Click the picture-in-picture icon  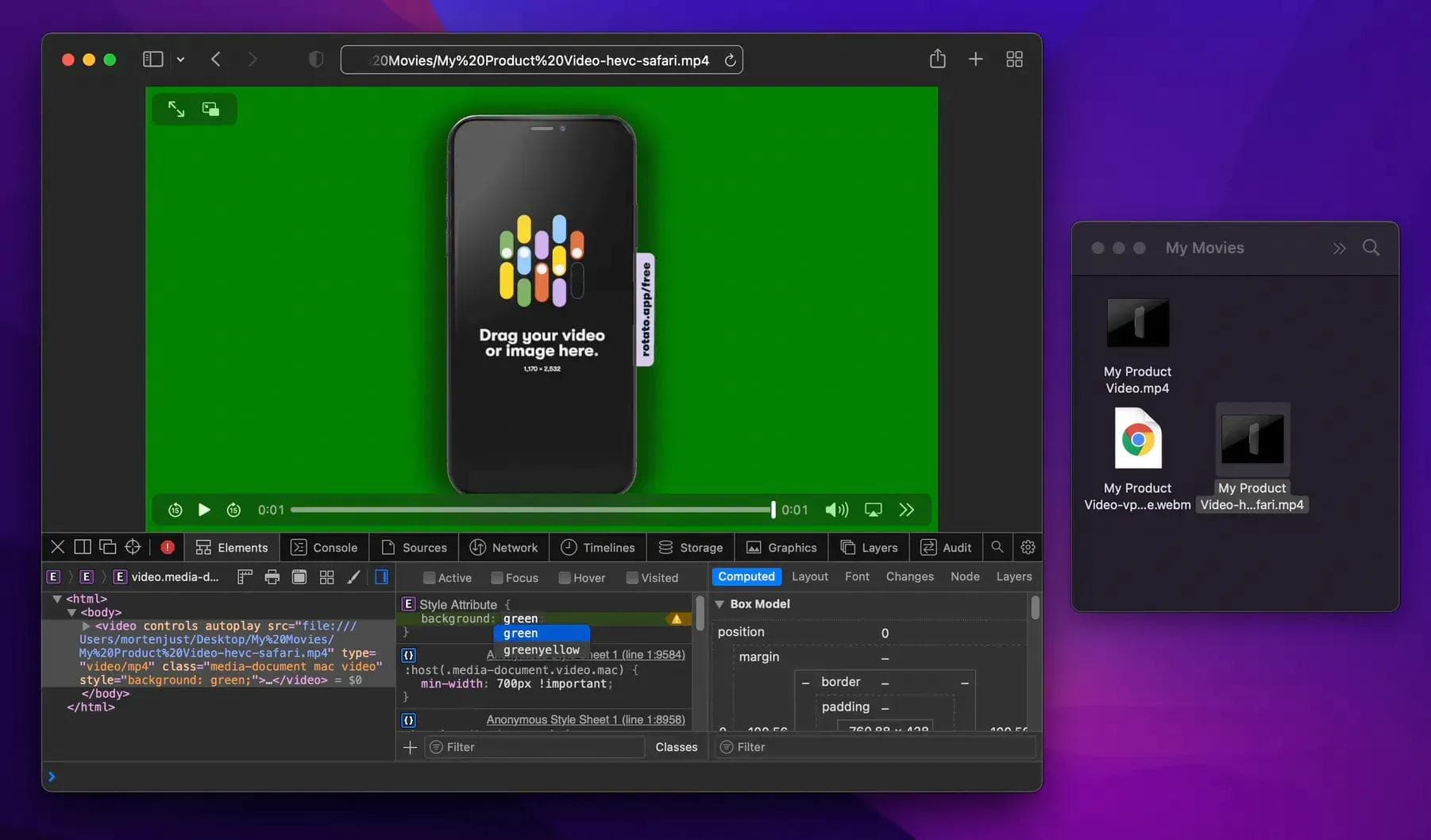210,109
